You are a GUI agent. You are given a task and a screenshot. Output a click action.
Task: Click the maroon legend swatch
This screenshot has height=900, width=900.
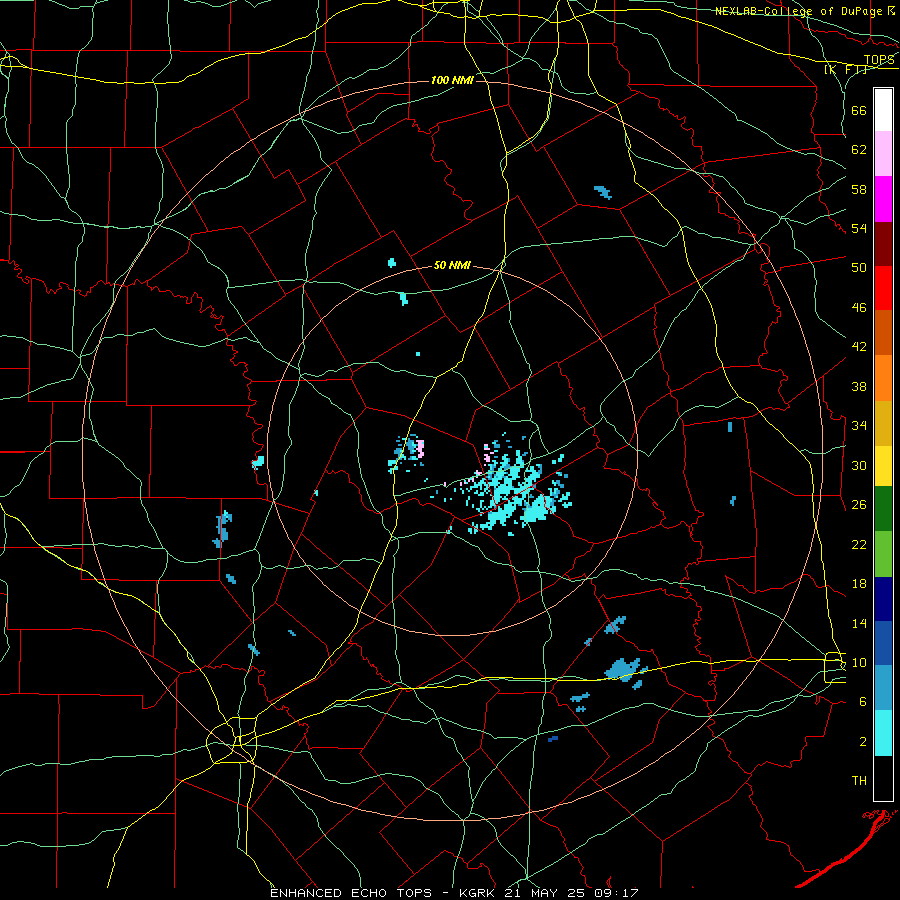883,243
